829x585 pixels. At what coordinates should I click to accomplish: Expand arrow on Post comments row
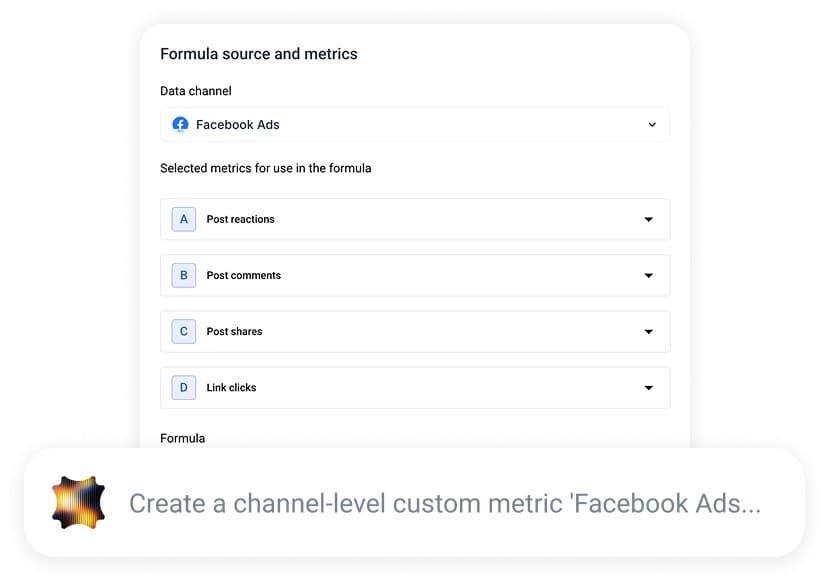[648, 276]
